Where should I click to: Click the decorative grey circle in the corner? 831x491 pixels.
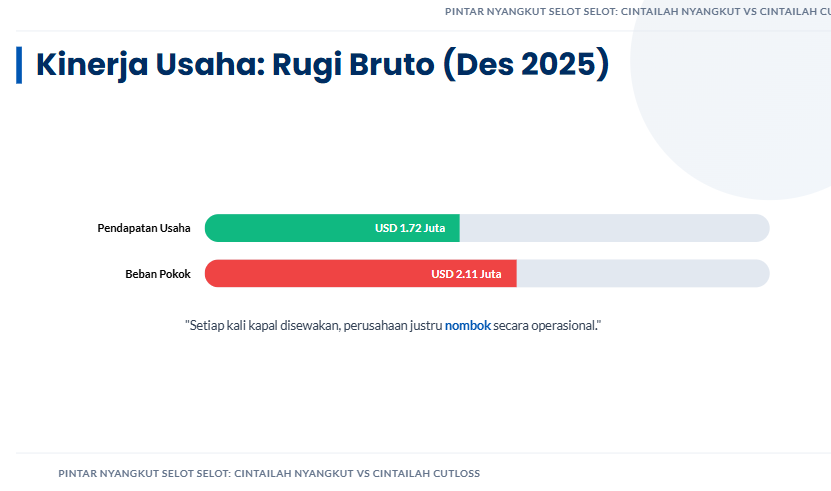(x=750, y=120)
